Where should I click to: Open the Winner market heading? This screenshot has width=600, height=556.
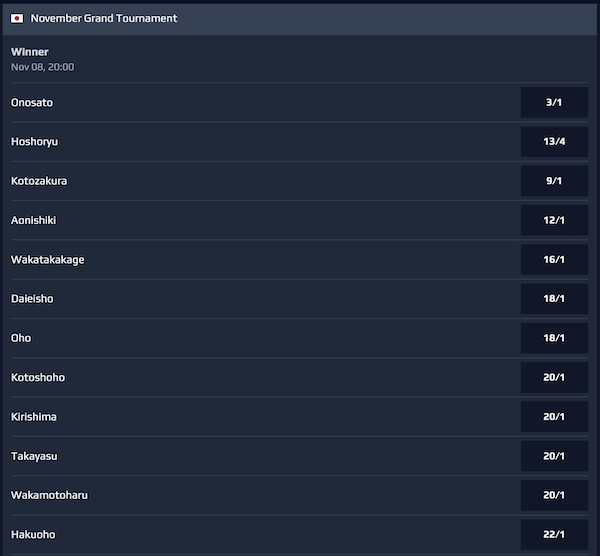(x=29, y=52)
